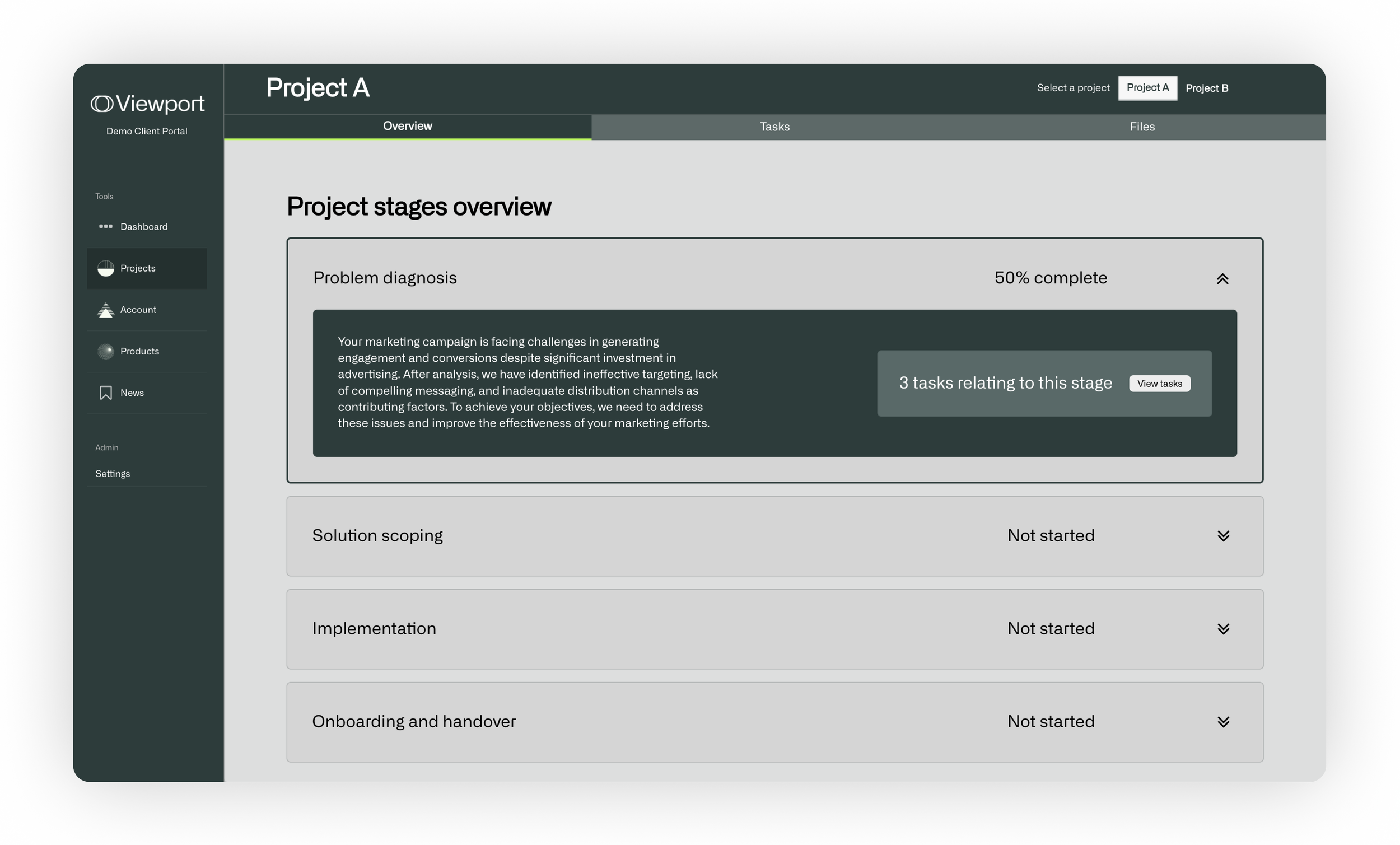Collapse the Problem diagnosis stage
This screenshot has height=845, width=1400.
[x=1224, y=278]
